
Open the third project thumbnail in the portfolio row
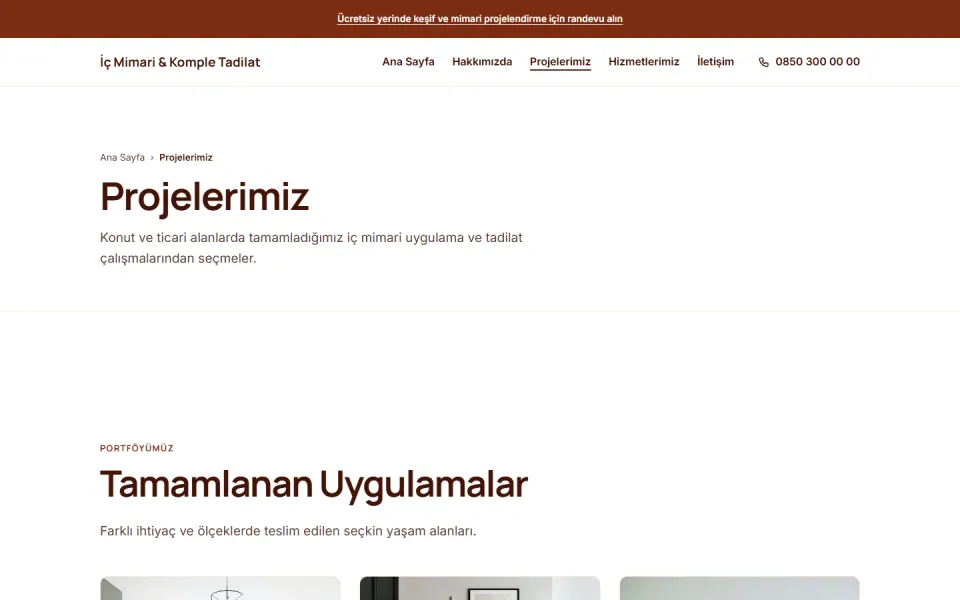740,588
